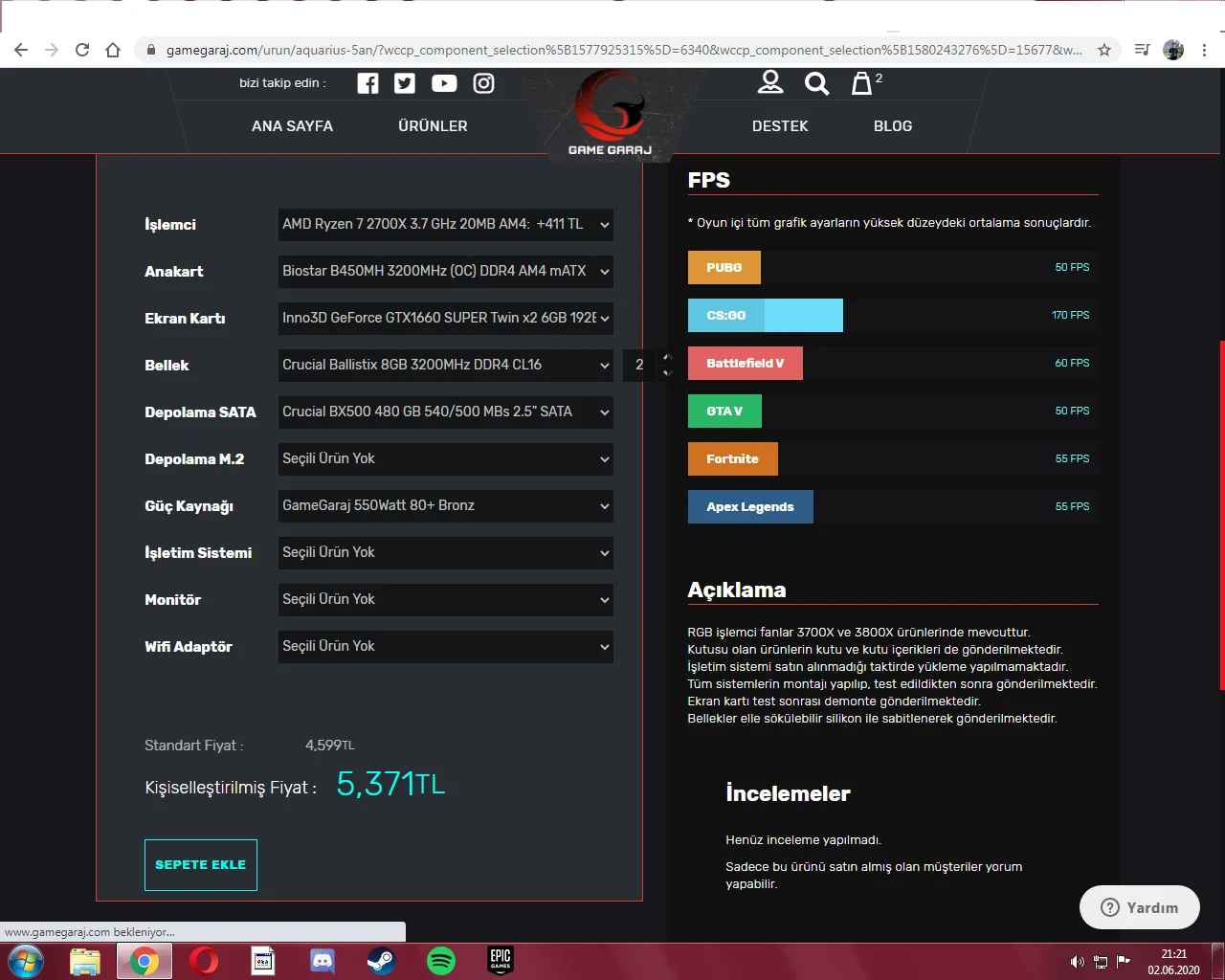
Task: Click the browser home icon
Action: pos(113,50)
